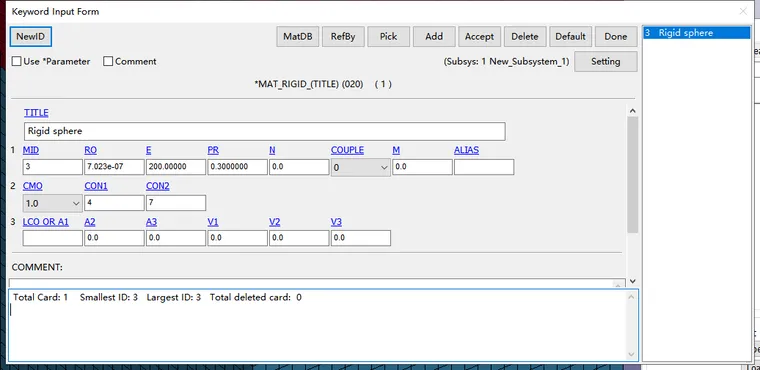Click the form scroll-up arrow
The height and width of the screenshot is (370, 760).
(x=633, y=111)
